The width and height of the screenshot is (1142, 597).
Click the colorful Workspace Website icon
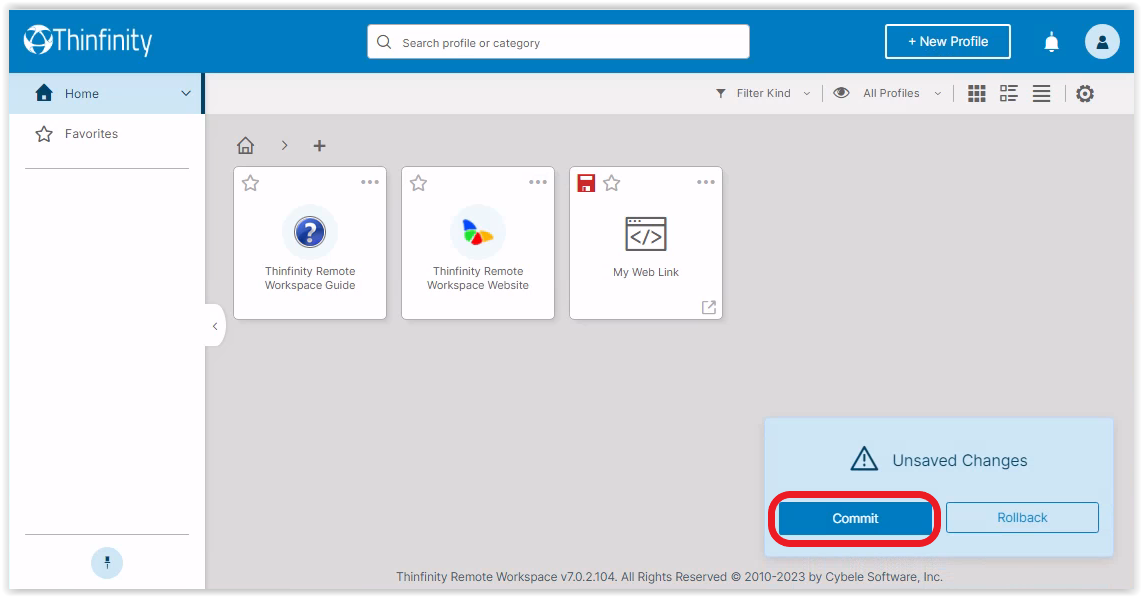pos(478,232)
